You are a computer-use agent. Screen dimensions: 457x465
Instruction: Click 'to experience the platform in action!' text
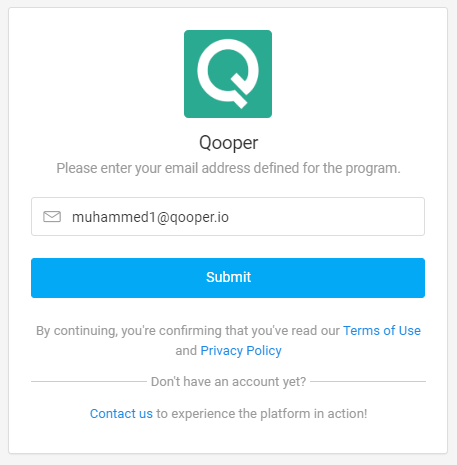(262, 414)
